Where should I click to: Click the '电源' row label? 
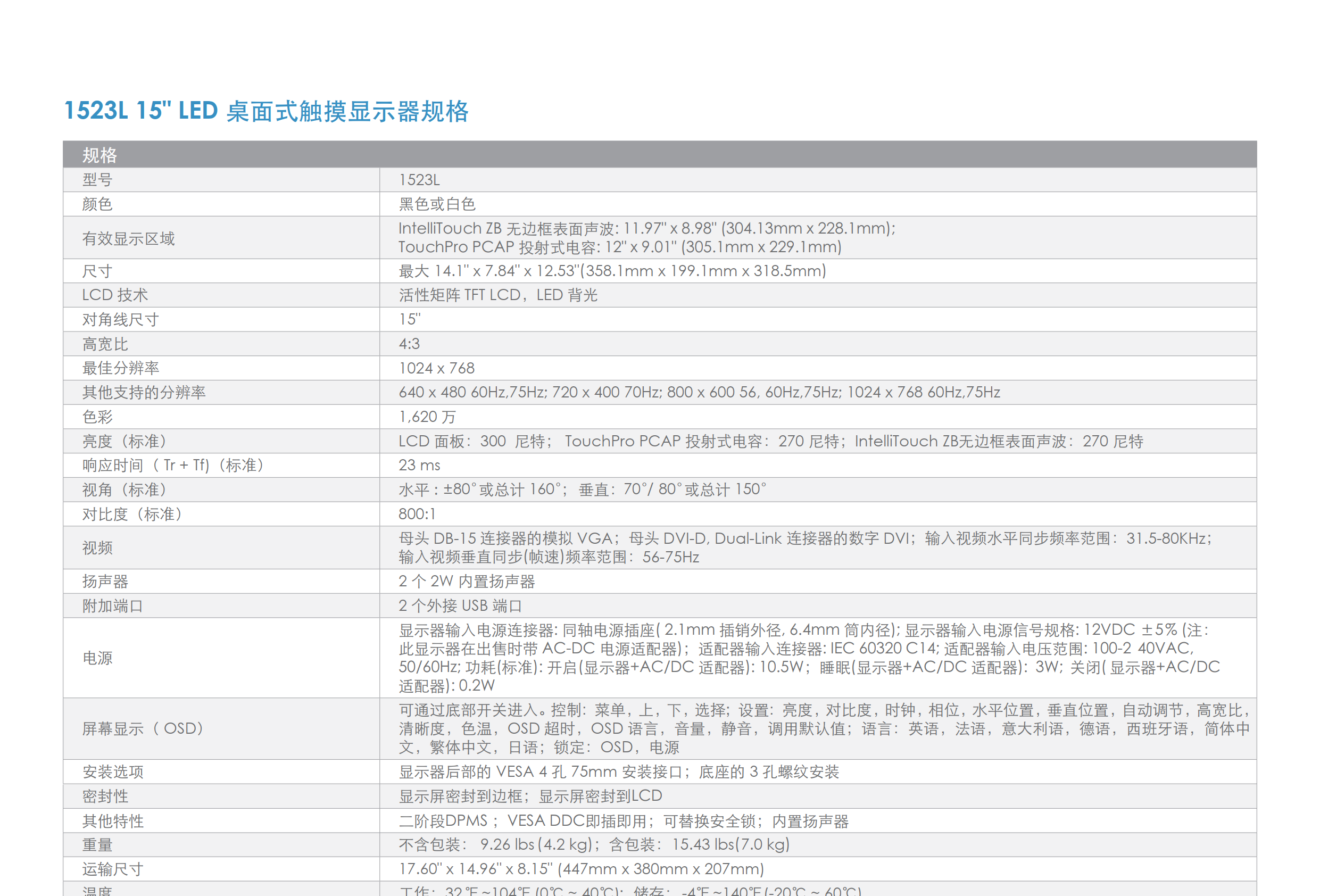coord(97,658)
